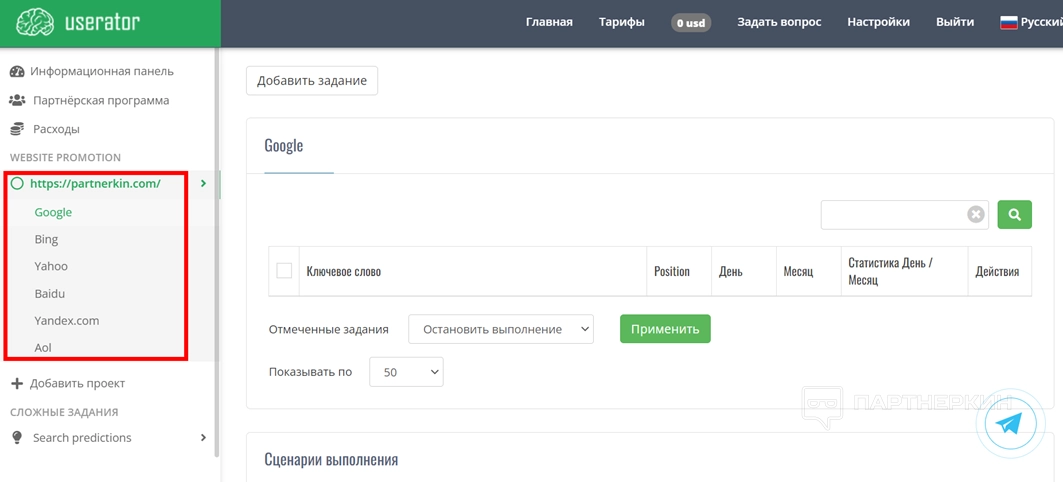Click the Добавить проект link

pyautogui.click(x=77, y=384)
